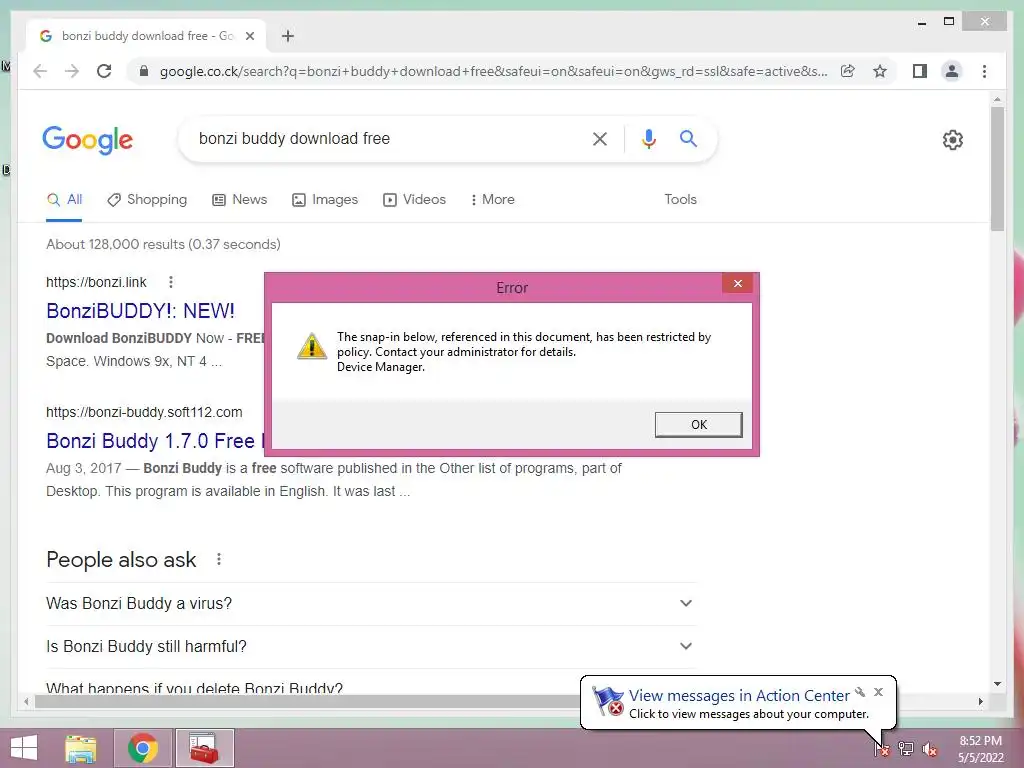Click About 128,000 results text

click(x=163, y=244)
